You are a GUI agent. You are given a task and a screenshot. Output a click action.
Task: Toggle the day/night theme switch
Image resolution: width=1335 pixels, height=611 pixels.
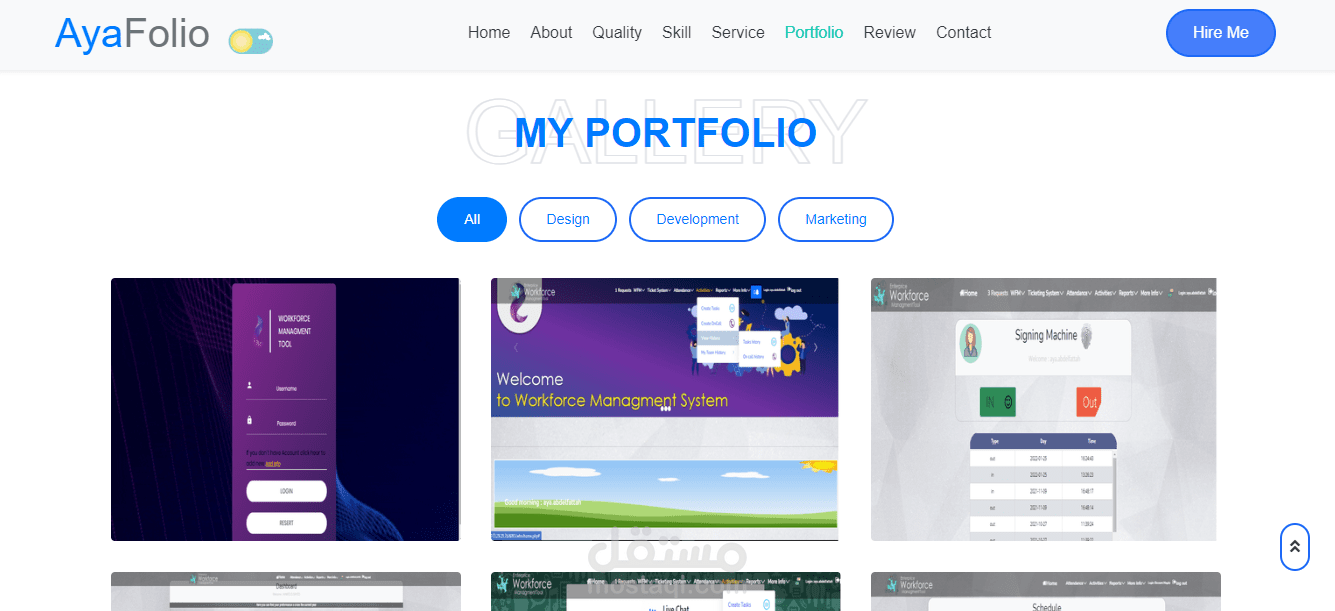pos(251,41)
